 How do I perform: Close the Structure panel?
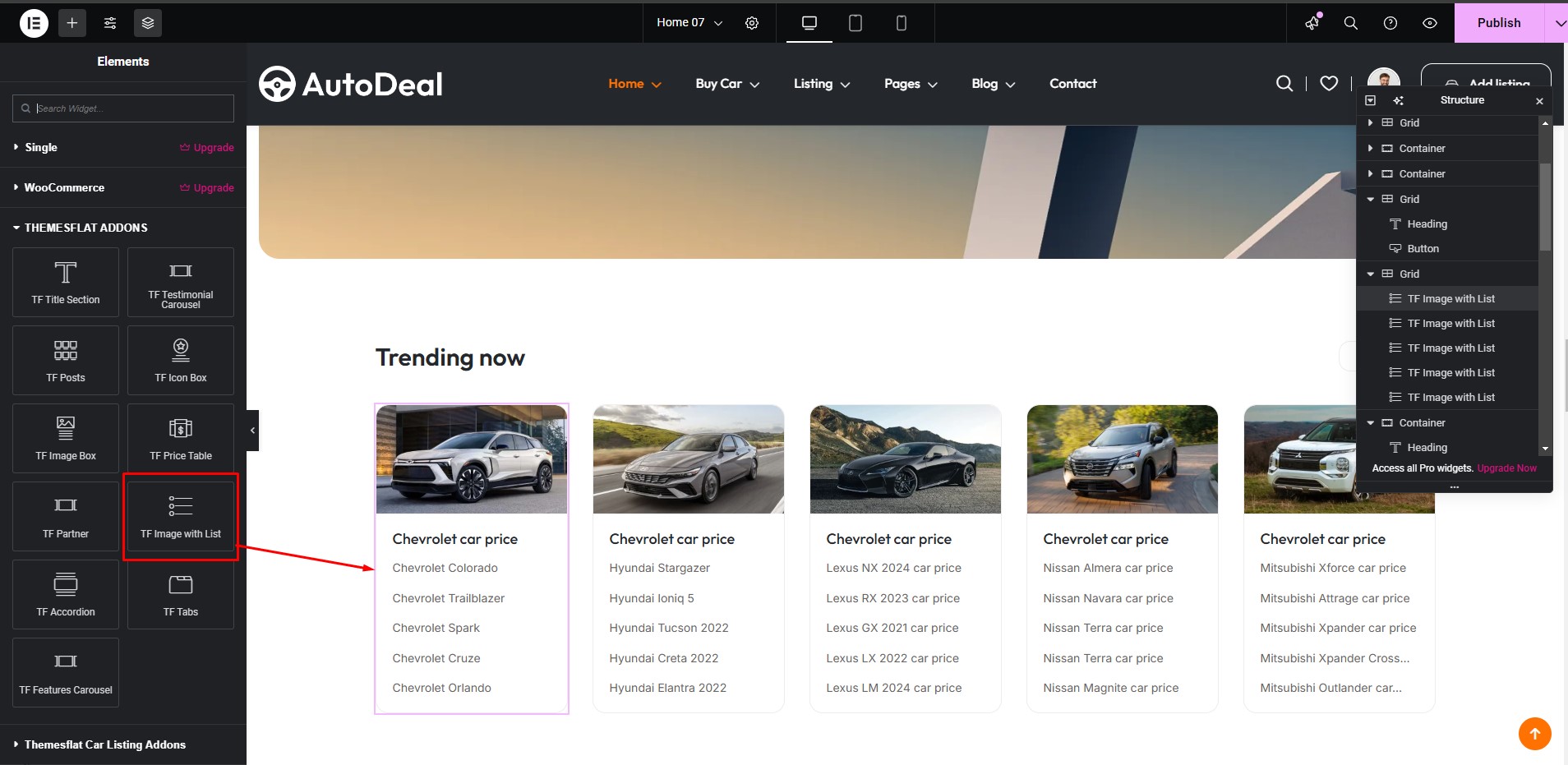[1539, 101]
